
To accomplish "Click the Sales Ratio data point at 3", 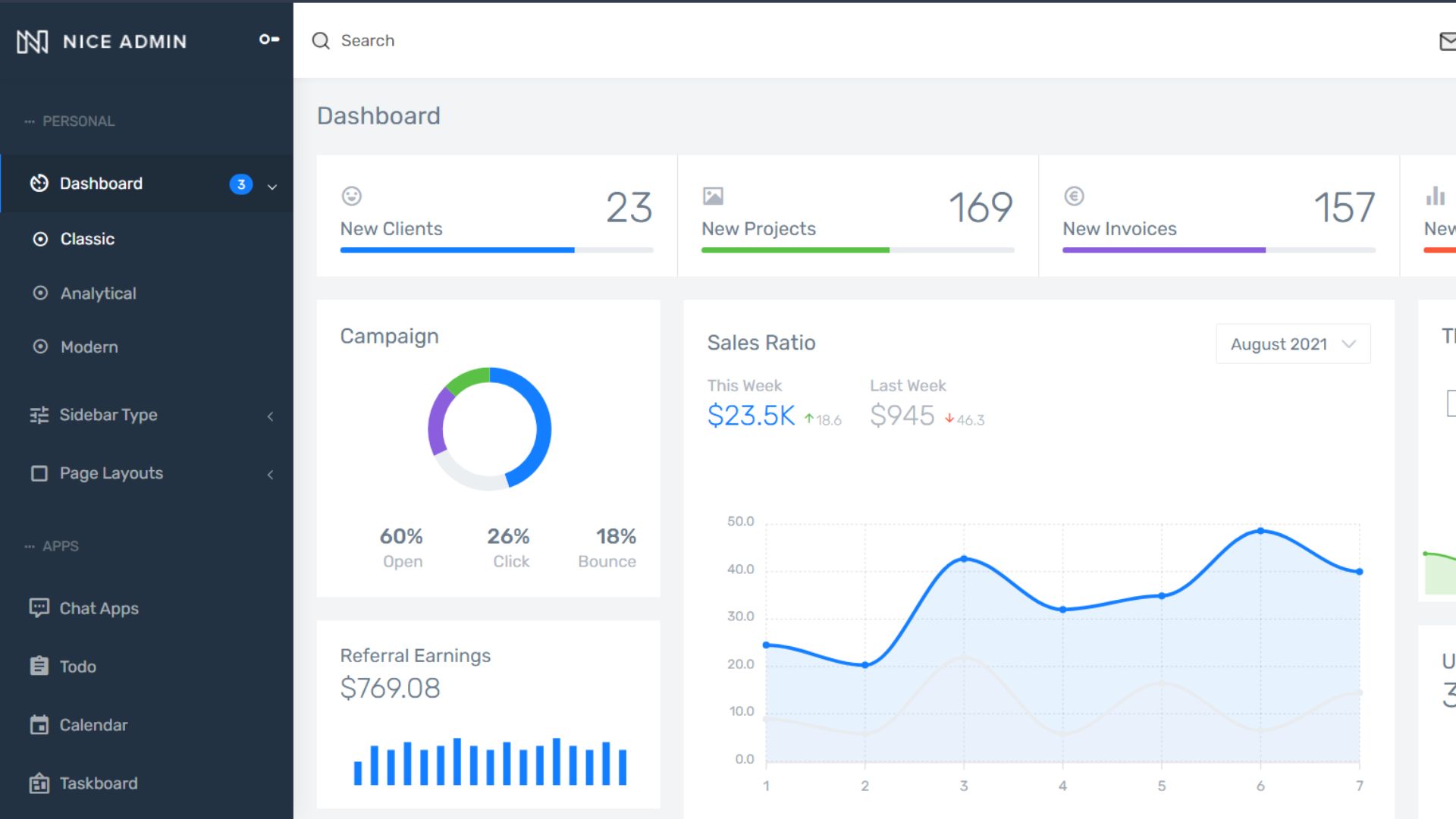I will click(x=964, y=559).
